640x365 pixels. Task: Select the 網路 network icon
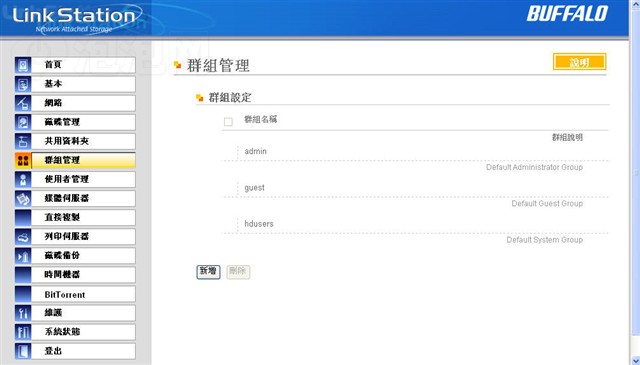(x=23, y=103)
